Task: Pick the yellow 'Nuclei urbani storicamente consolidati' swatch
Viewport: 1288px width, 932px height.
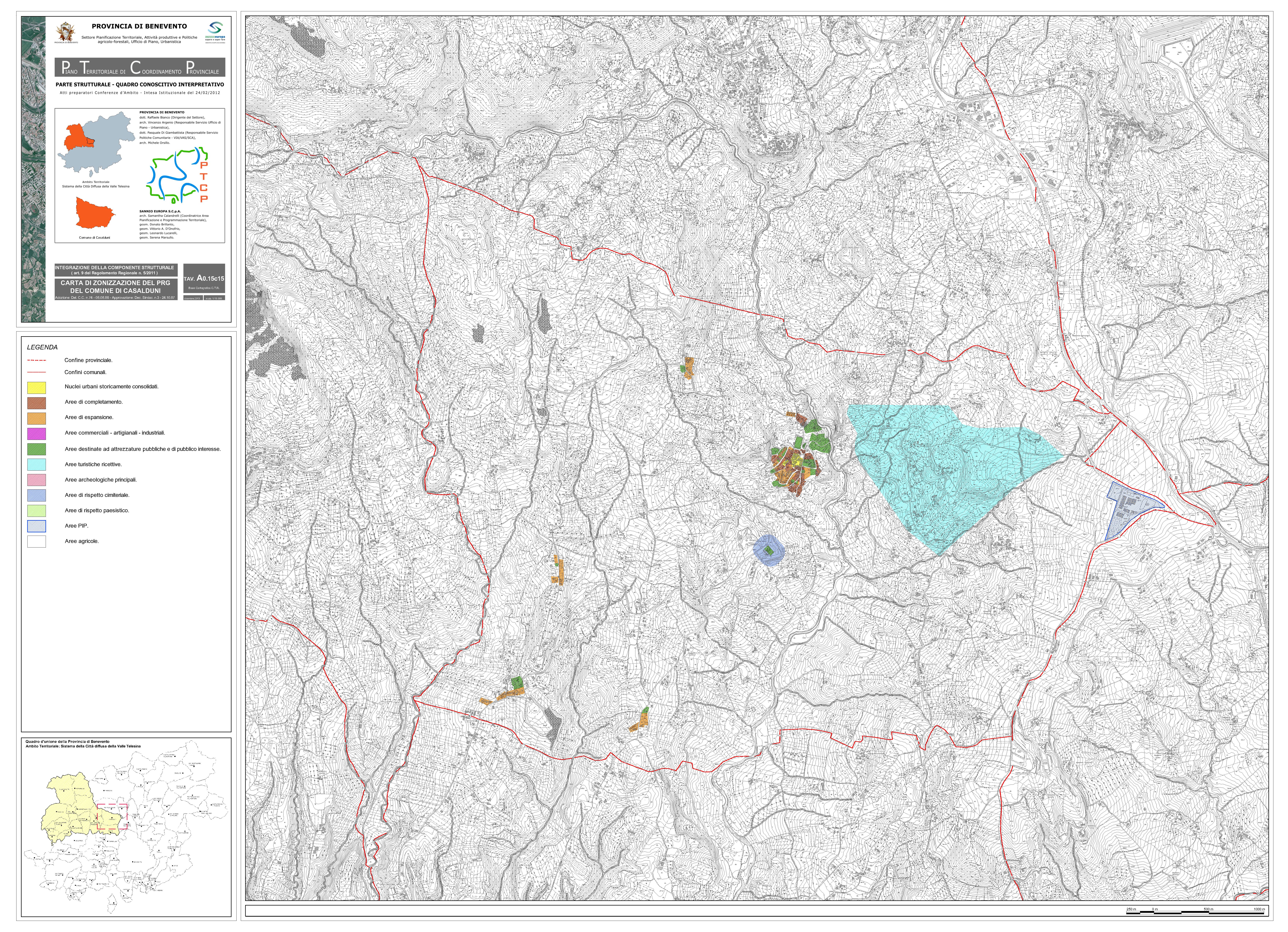Action: point(36,388)
